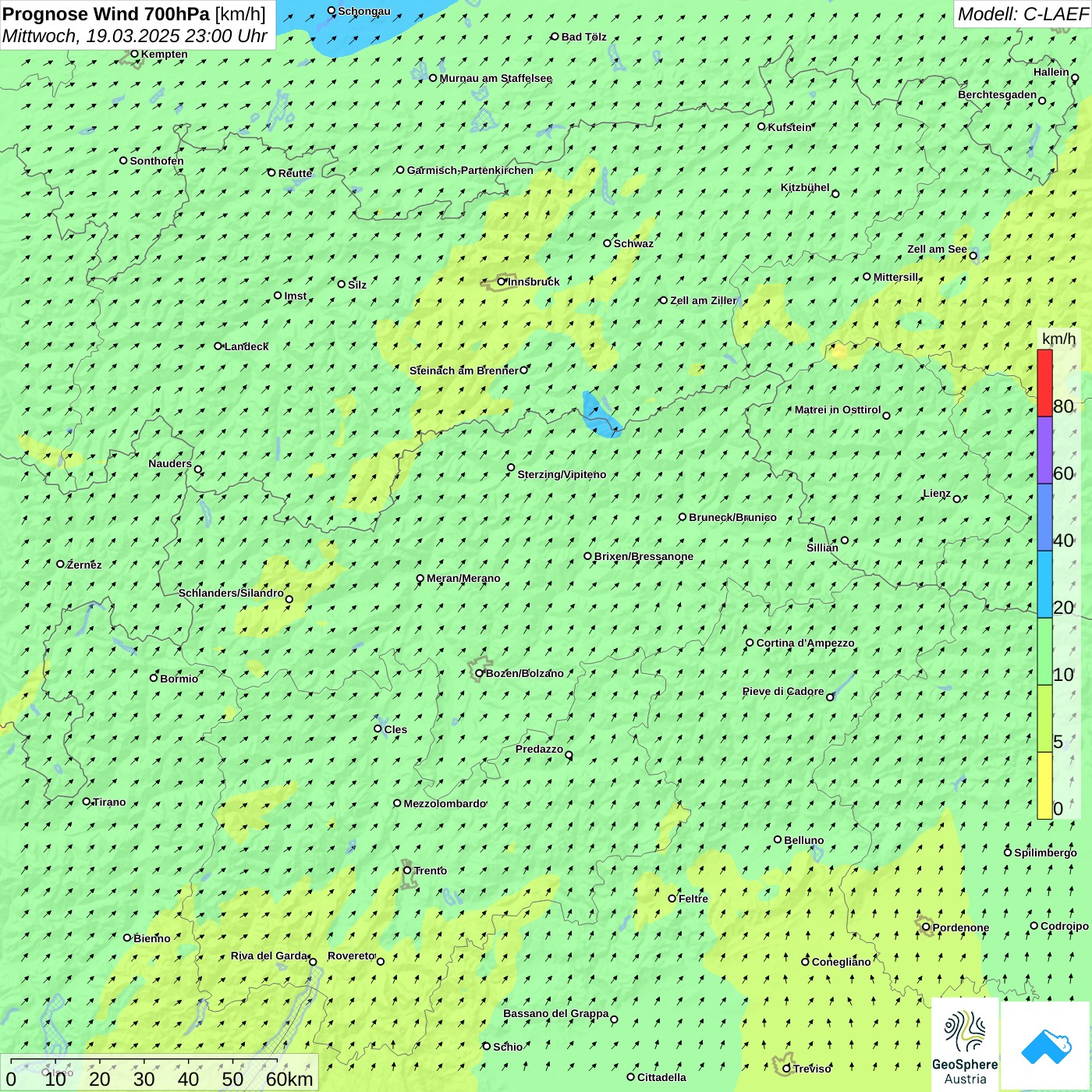Image resolution: width=1092 pixels, height=1092 pixels.
Task: Click the Kitzbühel city marker
Action: click(x=835, y=193)
